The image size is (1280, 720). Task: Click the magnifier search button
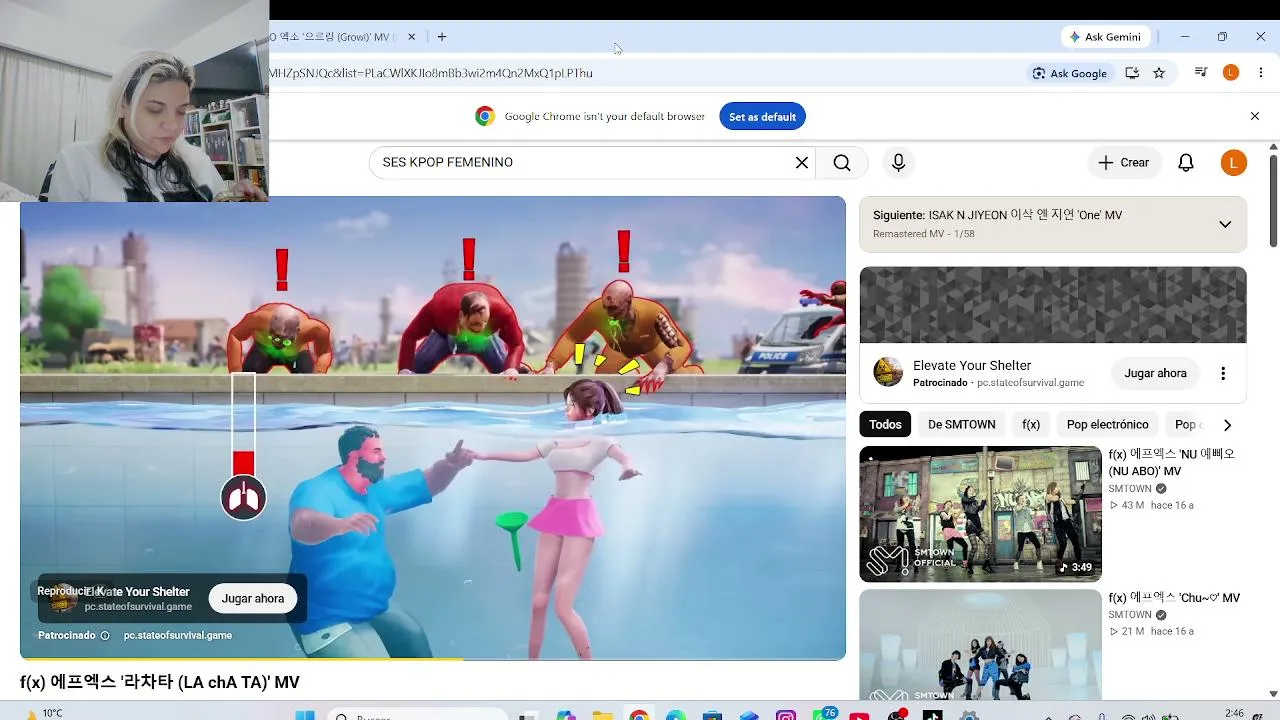(x=842, y=163)
